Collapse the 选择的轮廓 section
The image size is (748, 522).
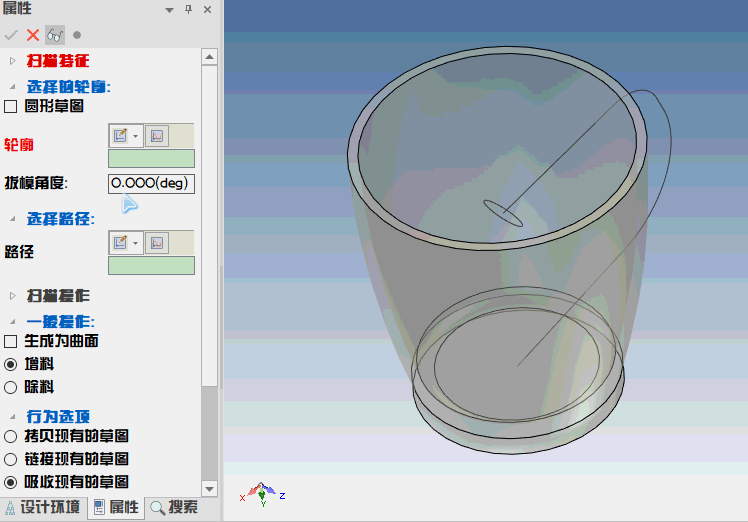(13, 87)
